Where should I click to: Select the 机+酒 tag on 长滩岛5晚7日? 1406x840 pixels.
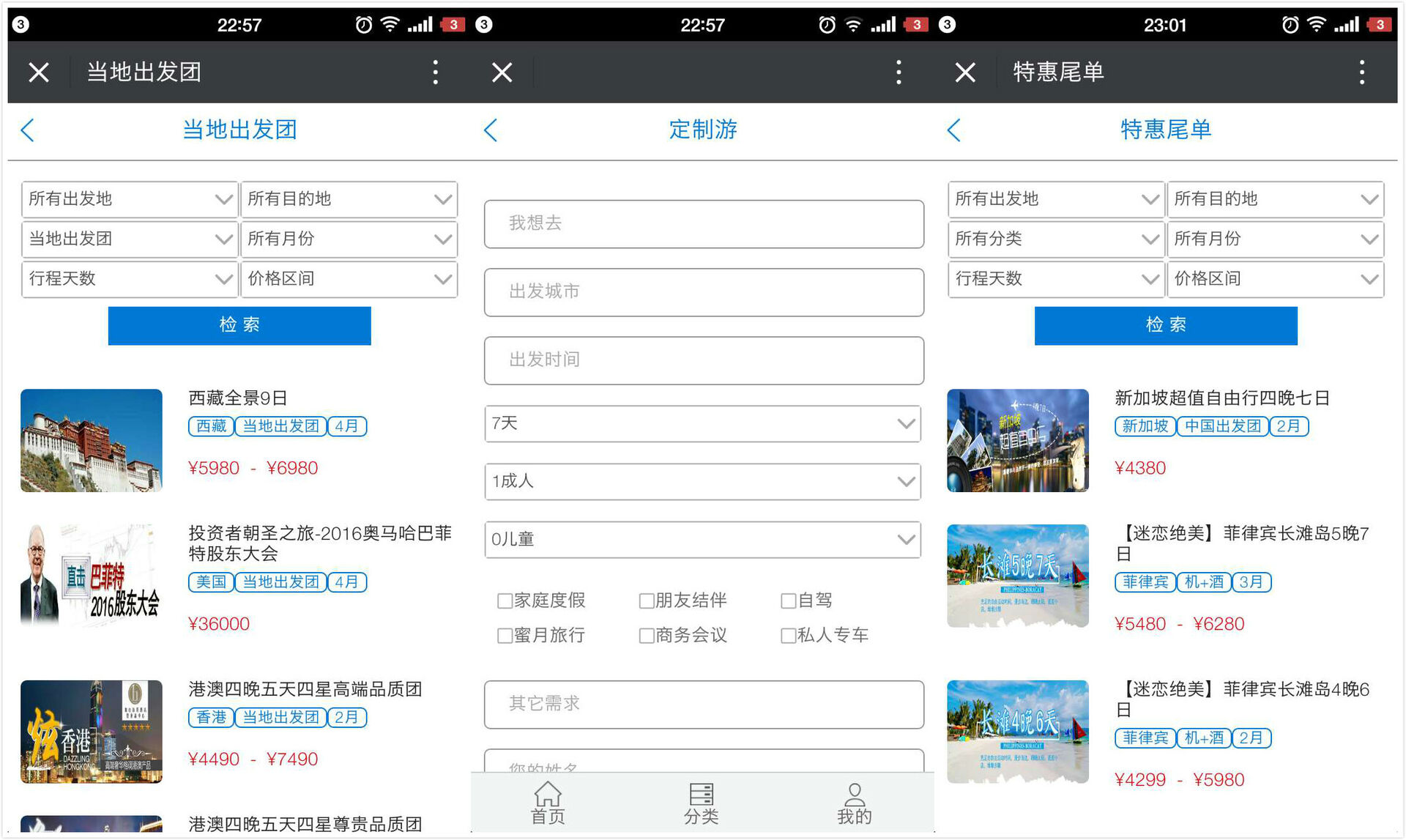[x=1204, y=582]
